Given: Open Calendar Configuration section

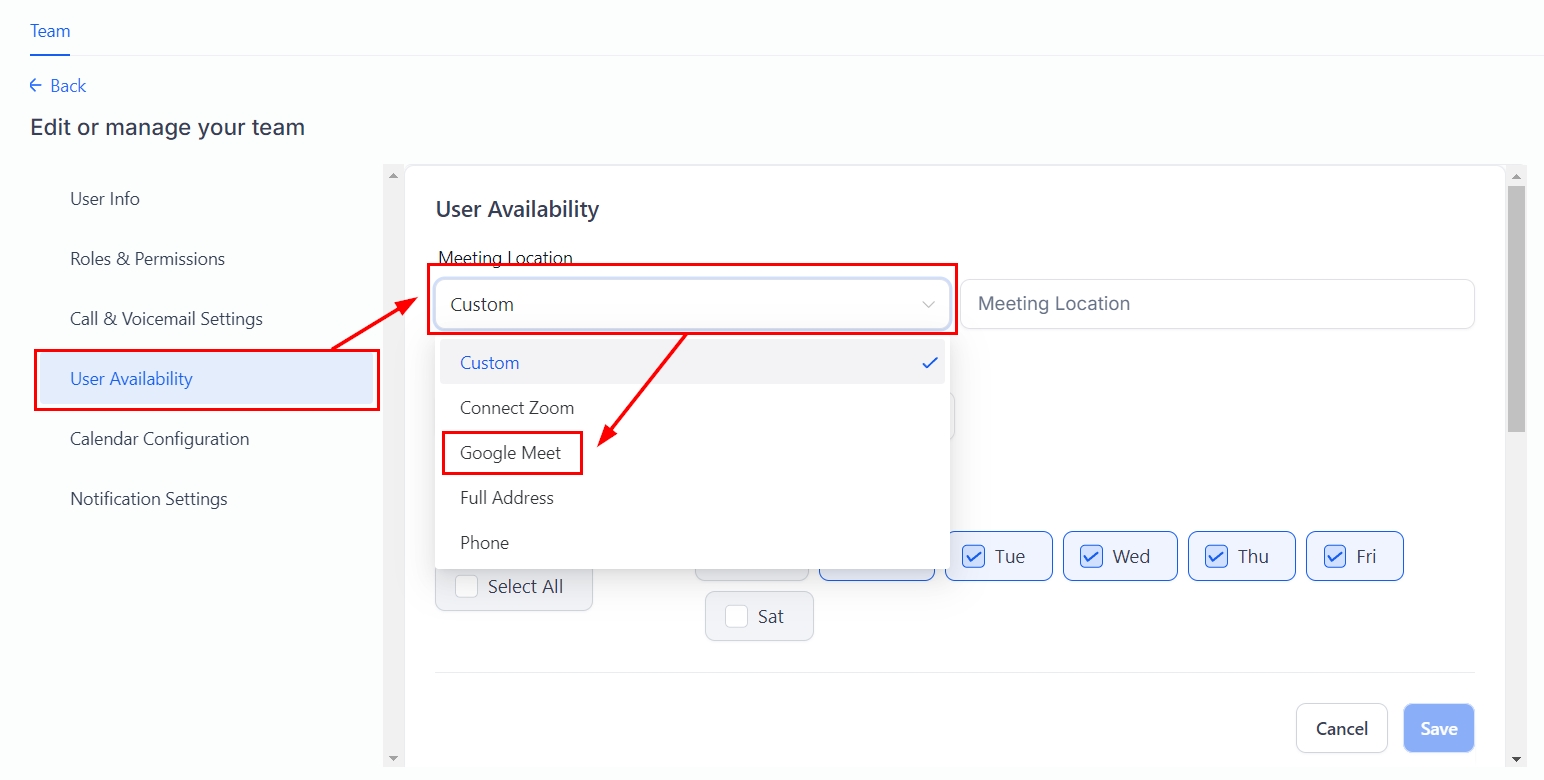Looking at the screenshot, I should tap(159, 439).
